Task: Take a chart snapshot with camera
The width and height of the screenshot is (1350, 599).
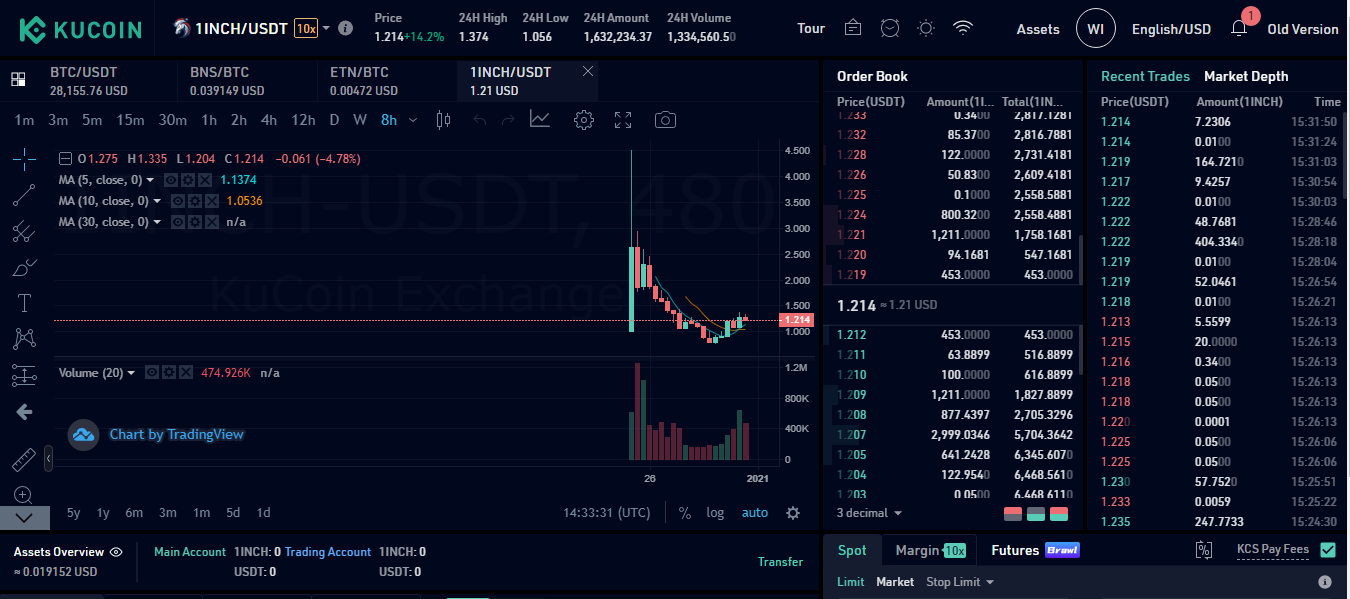Action: (665, 120)
